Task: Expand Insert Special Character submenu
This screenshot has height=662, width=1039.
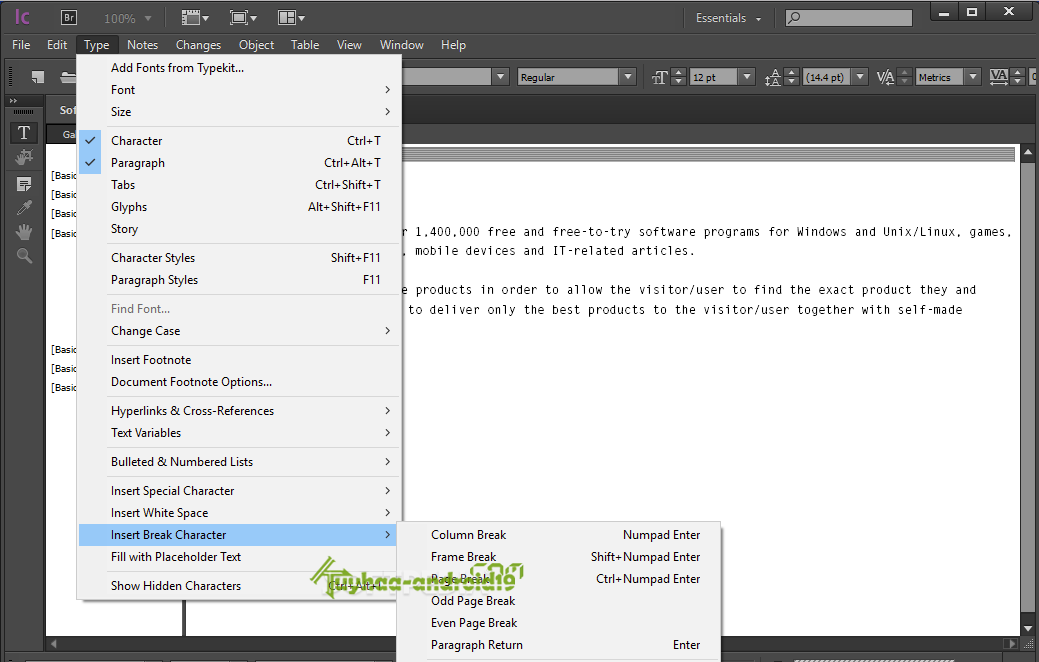Action: (240, 491)
